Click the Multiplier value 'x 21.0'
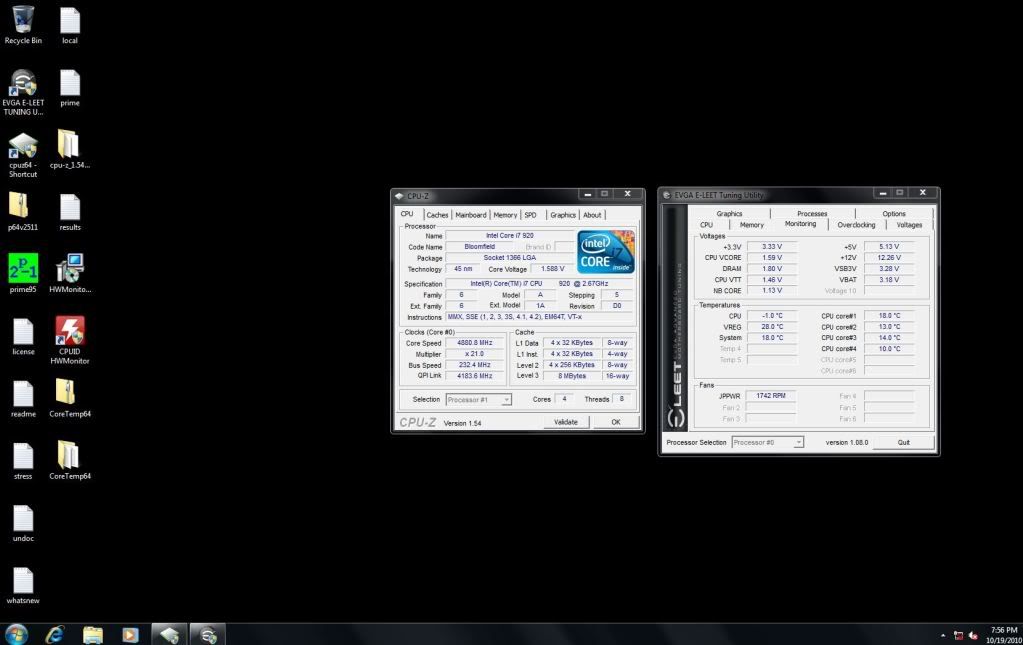1023x645 pixels. 474,353
